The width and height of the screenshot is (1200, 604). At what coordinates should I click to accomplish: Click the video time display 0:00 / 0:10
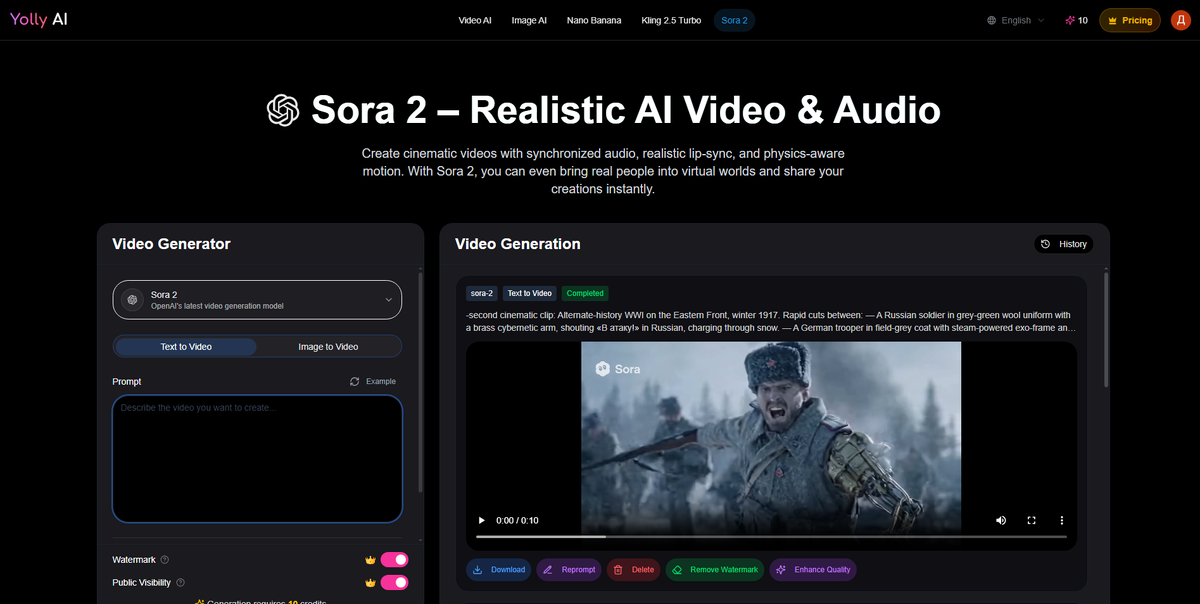(517, 520)
